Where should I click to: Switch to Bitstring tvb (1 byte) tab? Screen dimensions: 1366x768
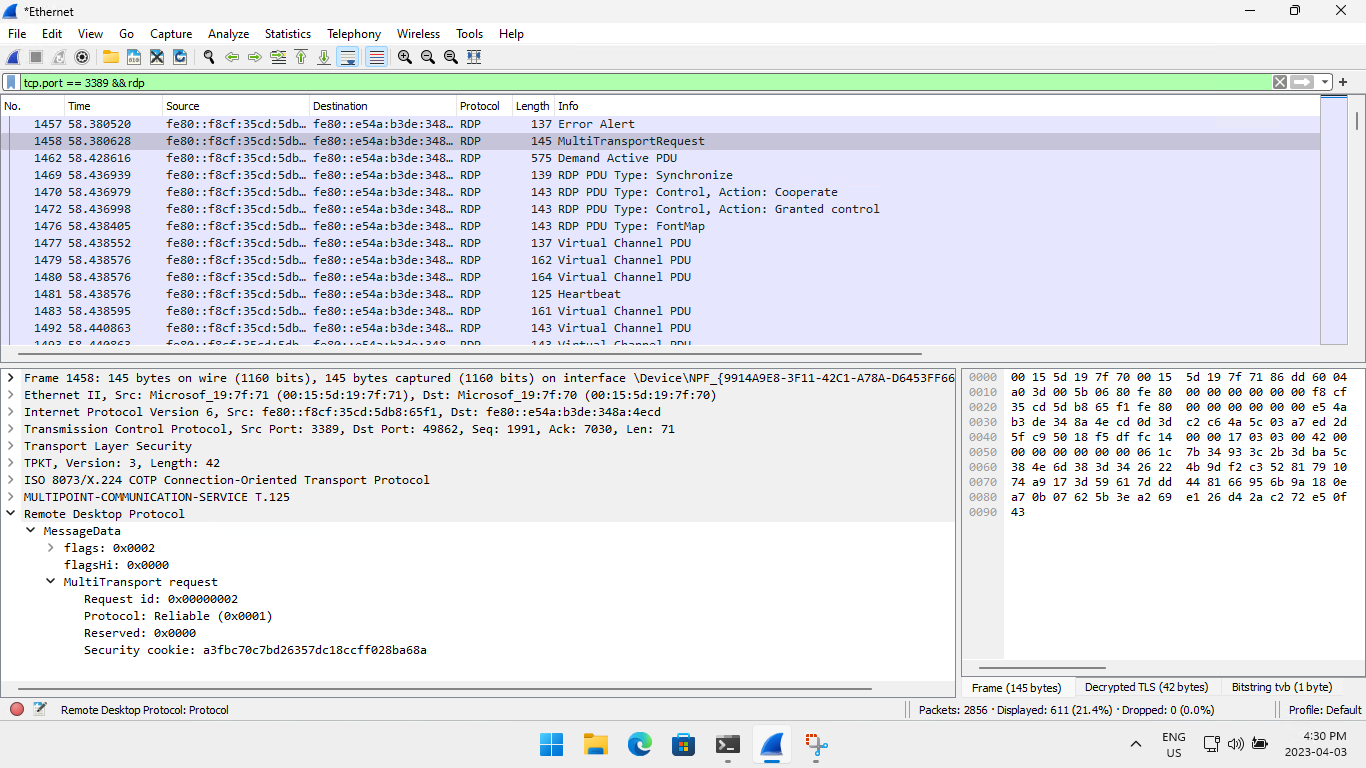1282,687
